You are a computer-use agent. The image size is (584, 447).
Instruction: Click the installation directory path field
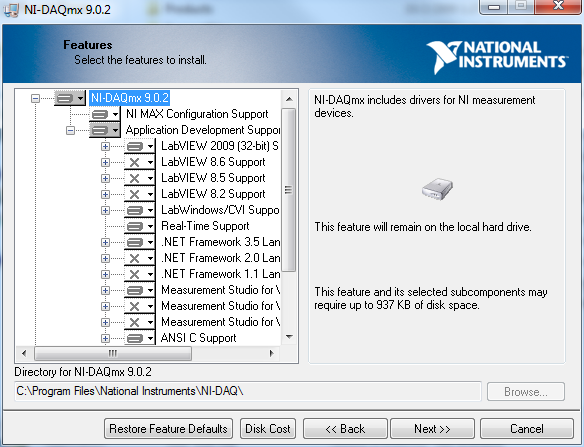(248, 391)
